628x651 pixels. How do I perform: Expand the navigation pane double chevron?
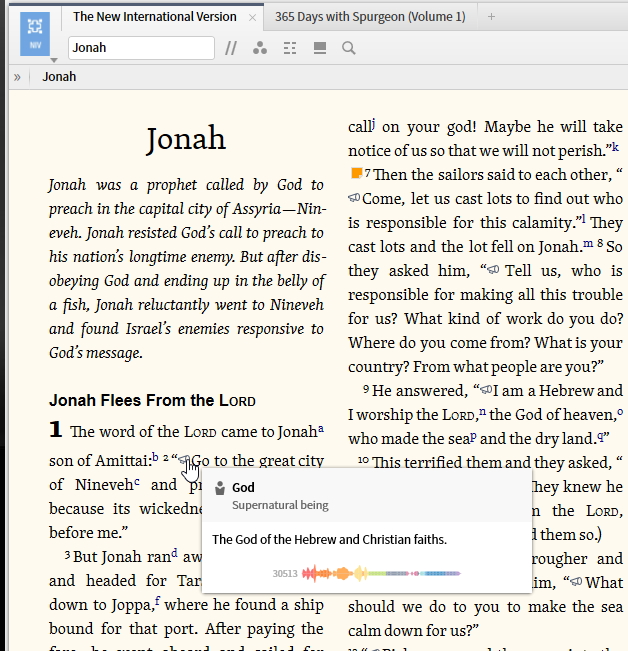(17, 77)
